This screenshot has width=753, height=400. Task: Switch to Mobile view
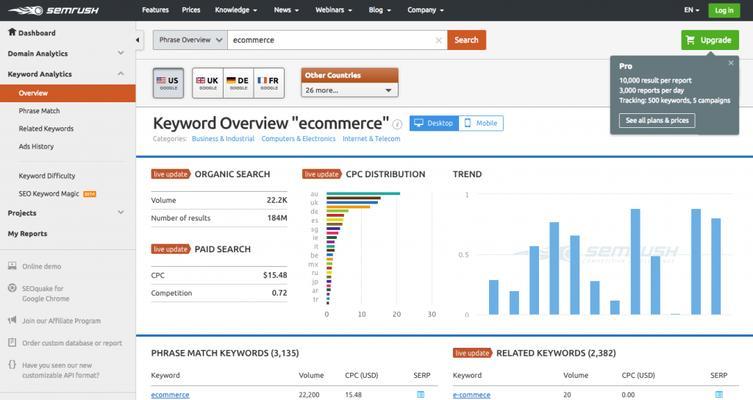click(481, 123)
